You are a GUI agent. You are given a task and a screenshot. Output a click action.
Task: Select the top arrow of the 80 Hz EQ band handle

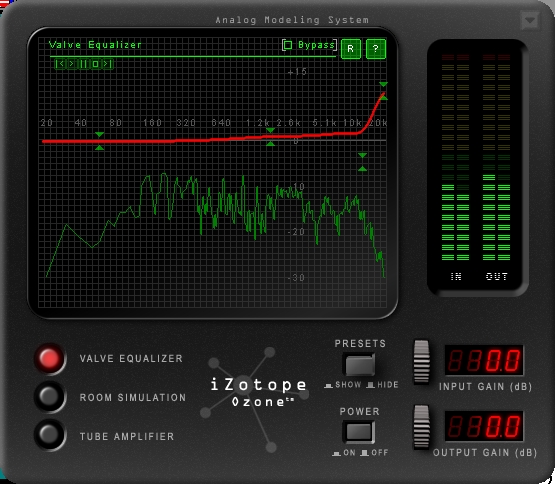99,135
